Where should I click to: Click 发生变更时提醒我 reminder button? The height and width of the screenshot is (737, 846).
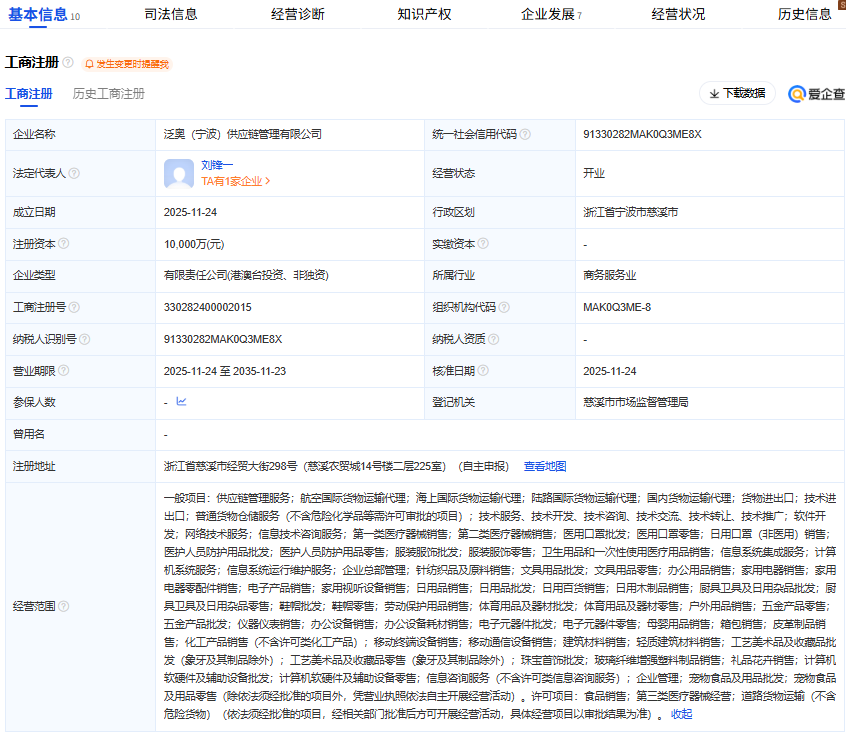[x=127, y=64]
